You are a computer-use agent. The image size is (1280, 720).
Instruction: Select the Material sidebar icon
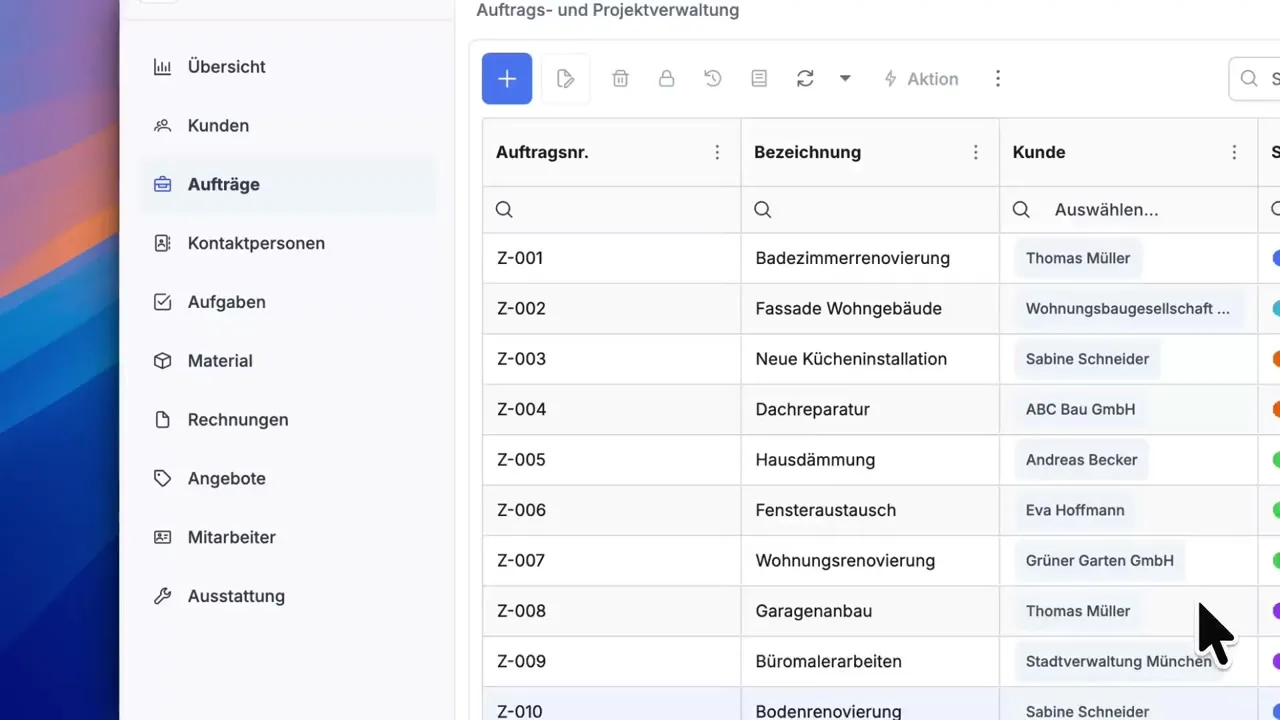tap(163, 361)
